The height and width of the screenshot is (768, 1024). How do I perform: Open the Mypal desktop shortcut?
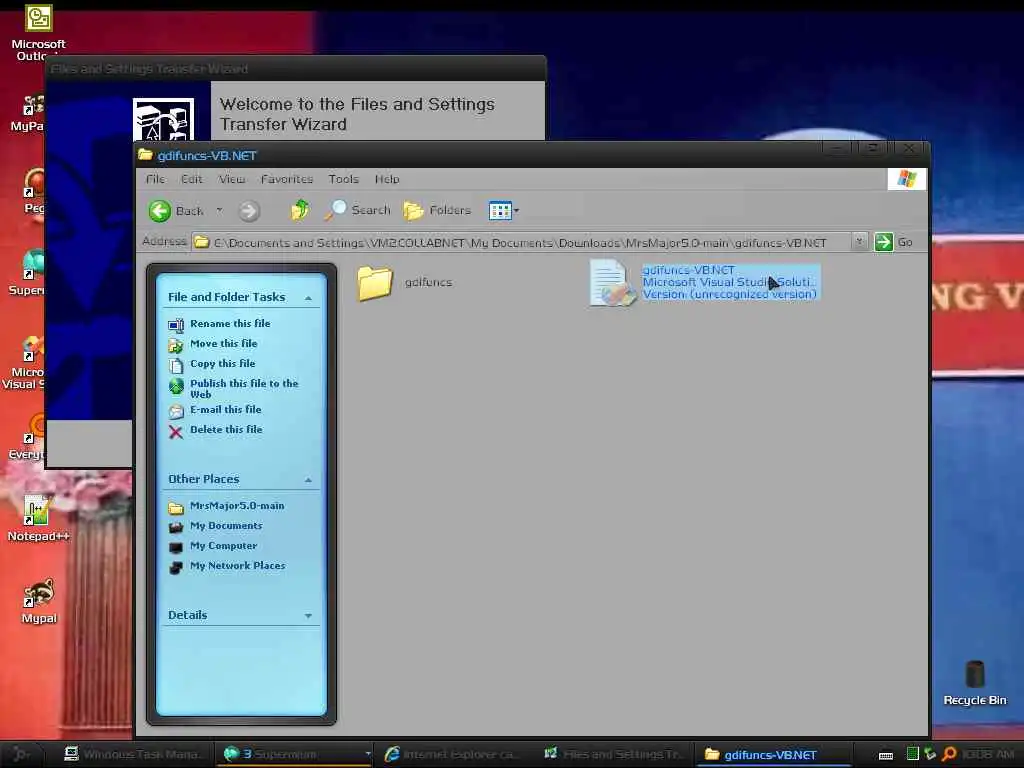click(x=39, y=601)
